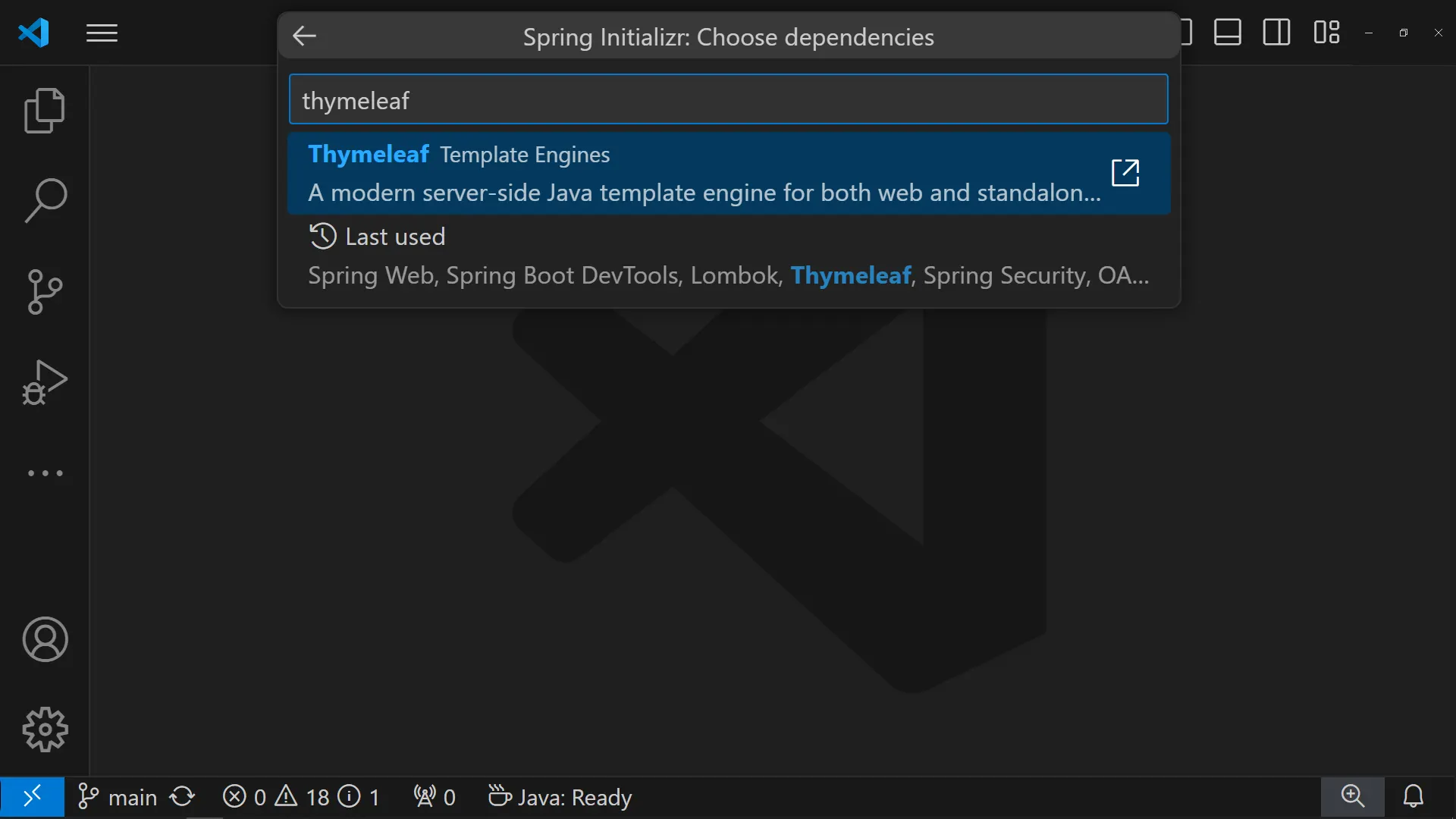This screenshot has width=1456, height=819.
Task: Open Run and Debug view
Action: (x=45, y=382)
